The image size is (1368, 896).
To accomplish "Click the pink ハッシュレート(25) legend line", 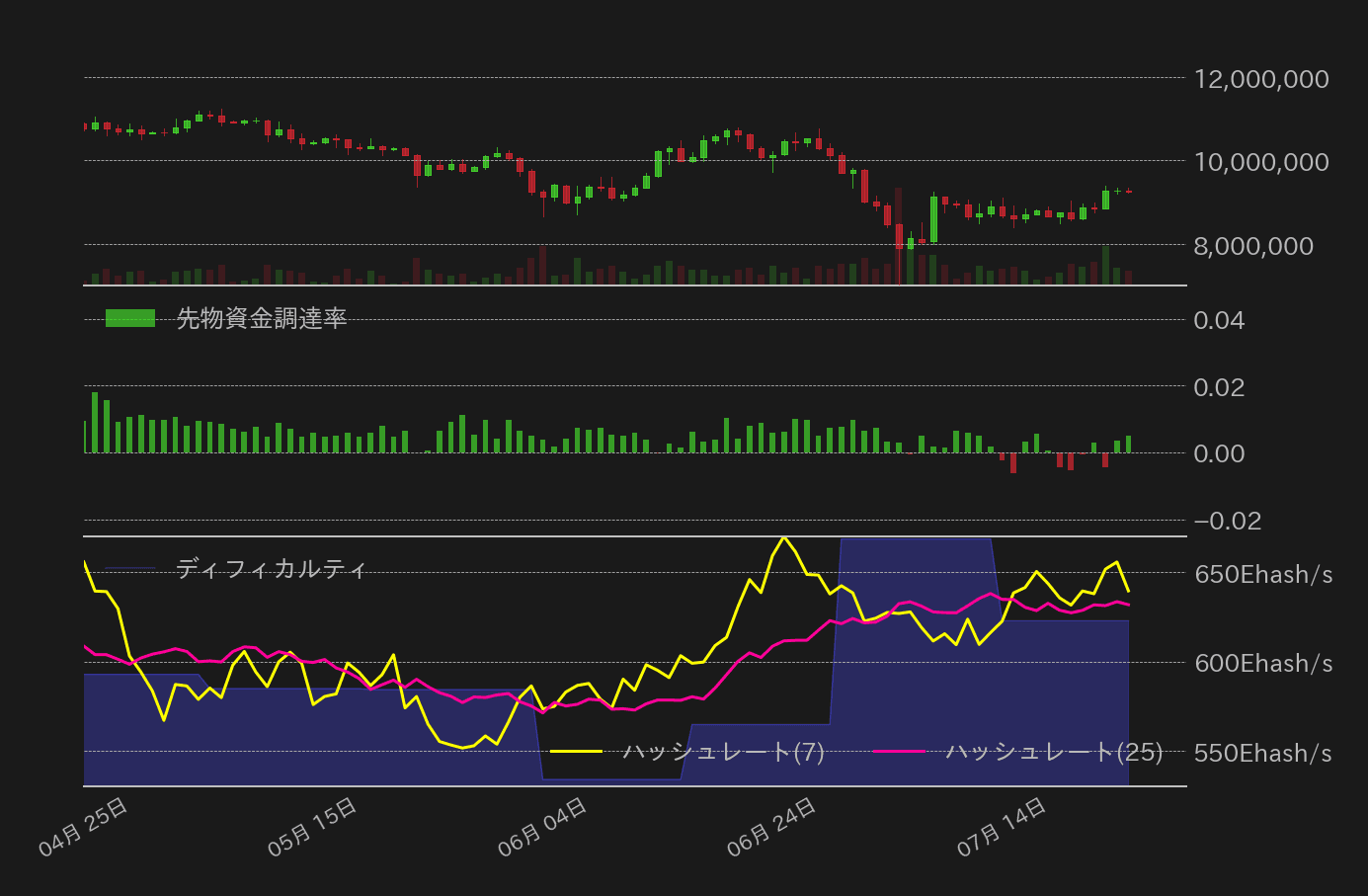I will (899, 752).
